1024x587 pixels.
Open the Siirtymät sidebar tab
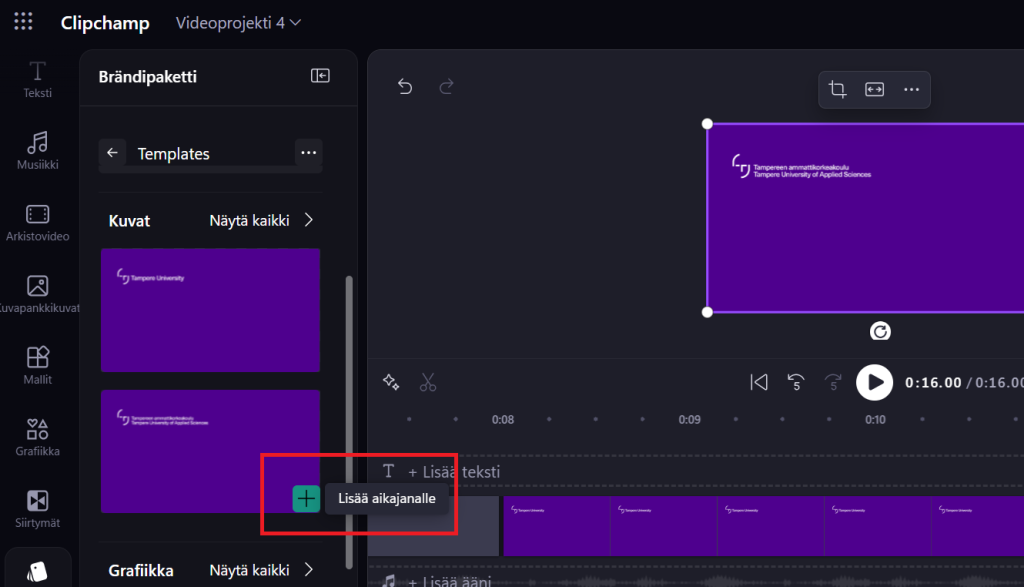pos(37,507)
